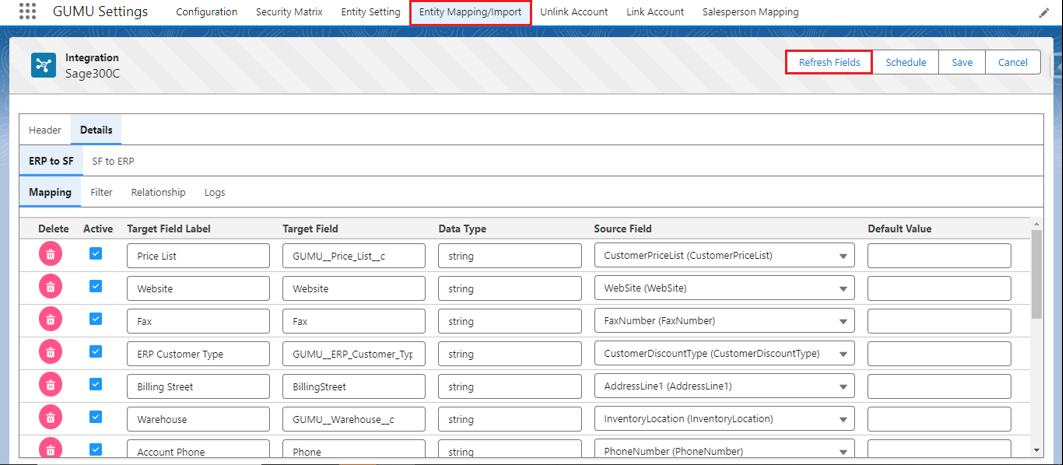Viewport: 1063px width, 465px height.
Task: Toggle Active checkbox for Warehouse row
Action: pos(96,417)
